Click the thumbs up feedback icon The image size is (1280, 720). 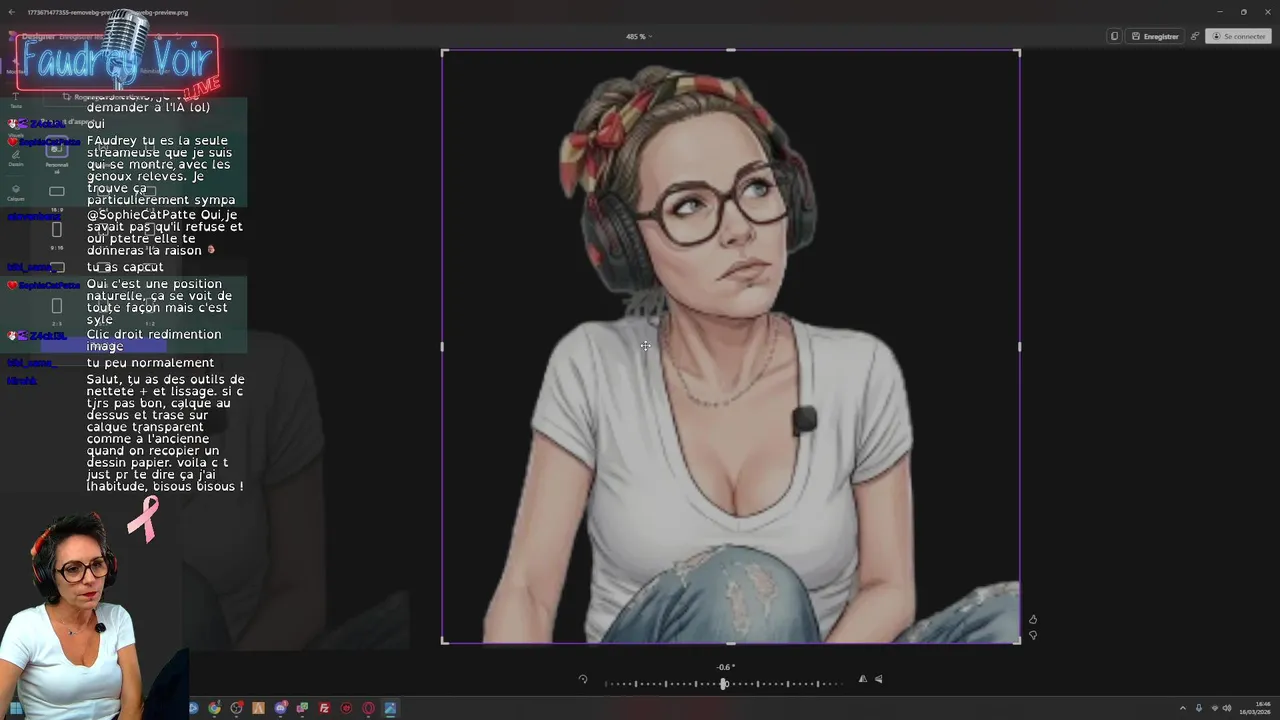(1033, 619)
